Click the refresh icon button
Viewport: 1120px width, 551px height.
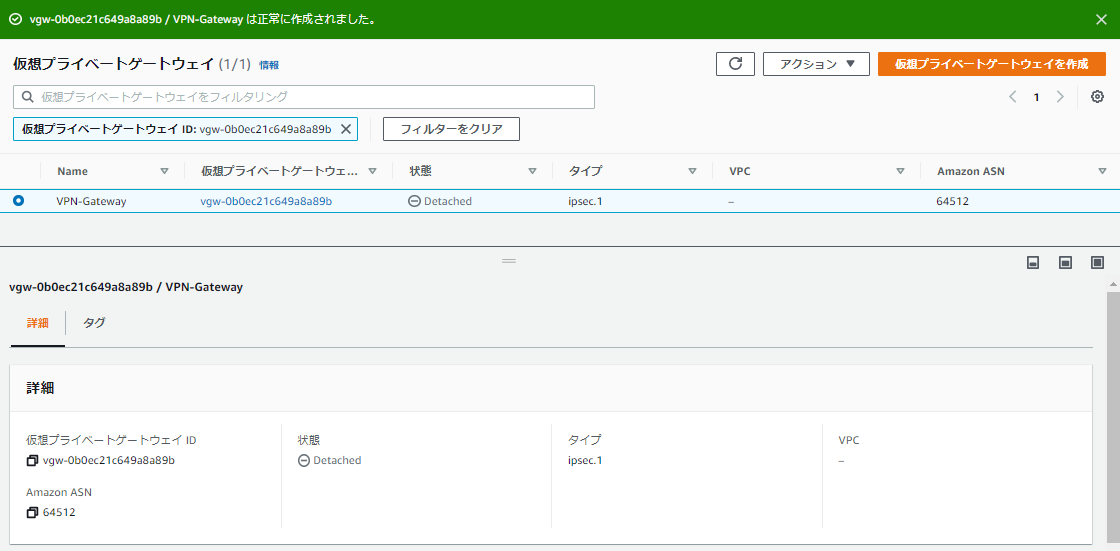pos(735,64)
